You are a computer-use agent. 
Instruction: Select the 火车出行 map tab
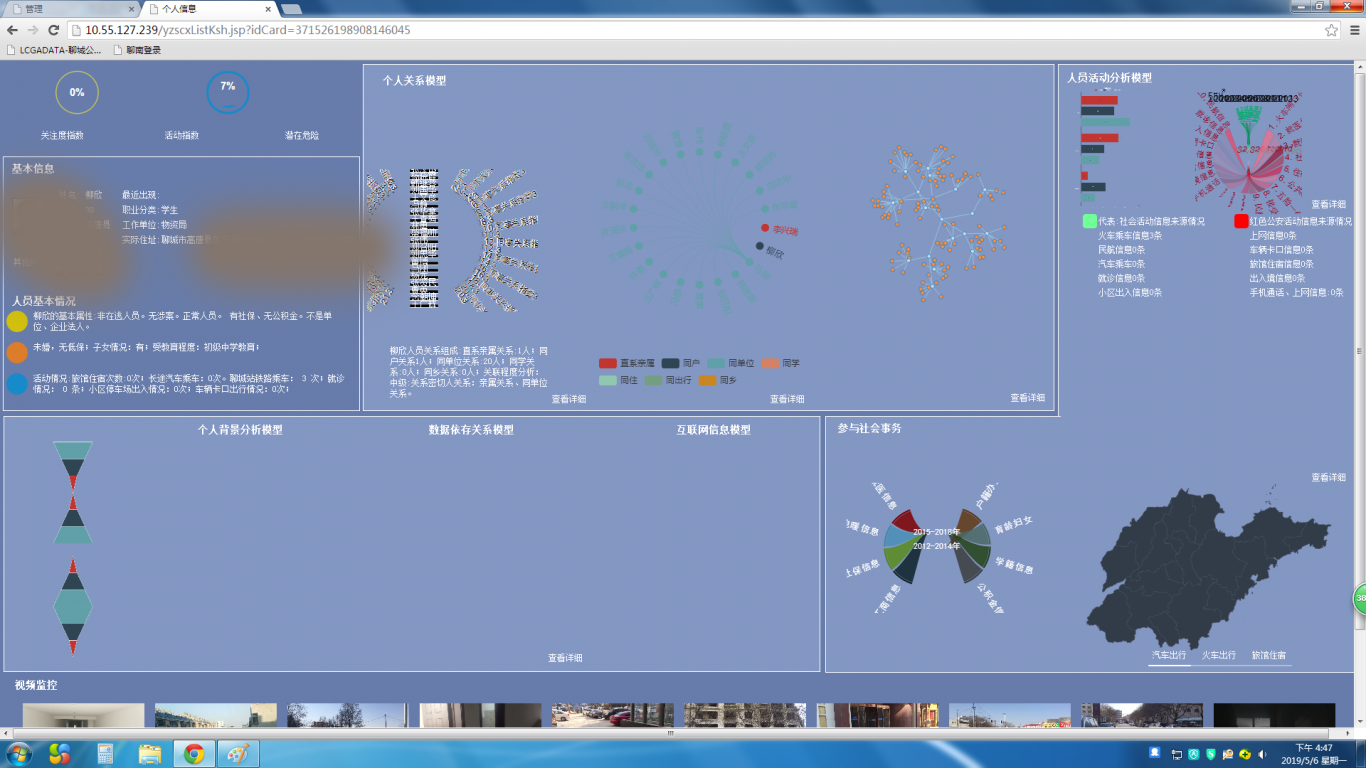point(1218,656)
